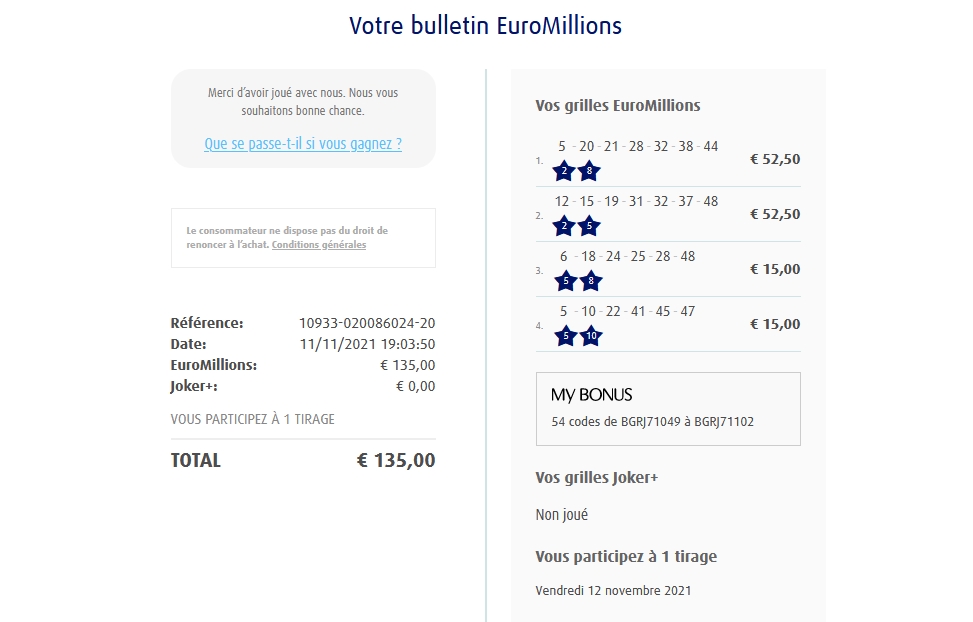The height and width of the screenshot is (622, 973).
Task: Click reference number 10933-020086024-20
Action: pyautogui.click(x=367, y=323)
